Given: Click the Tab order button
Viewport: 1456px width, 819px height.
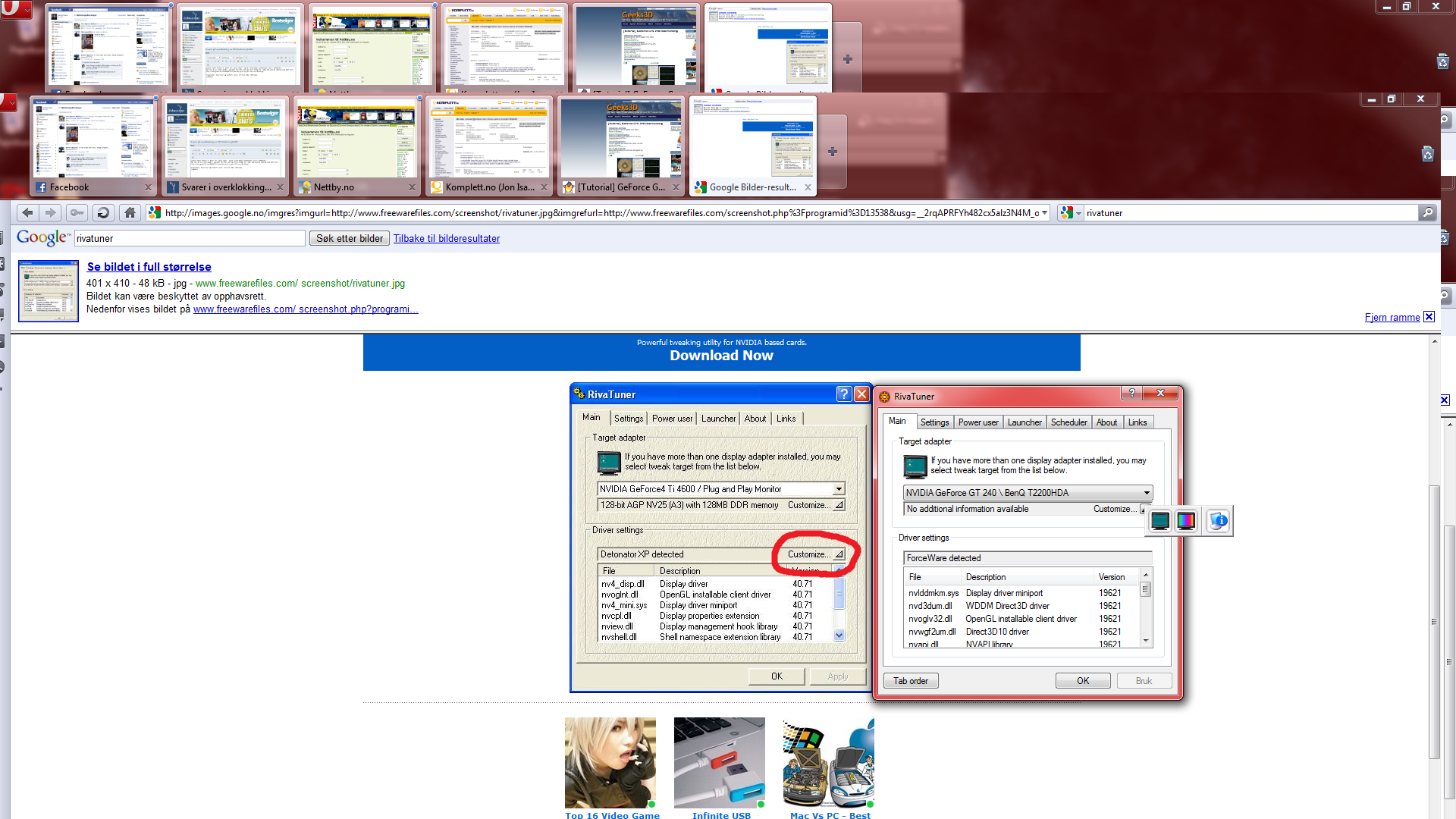Looking at the screenshot, I should click(x=910, y=681).
